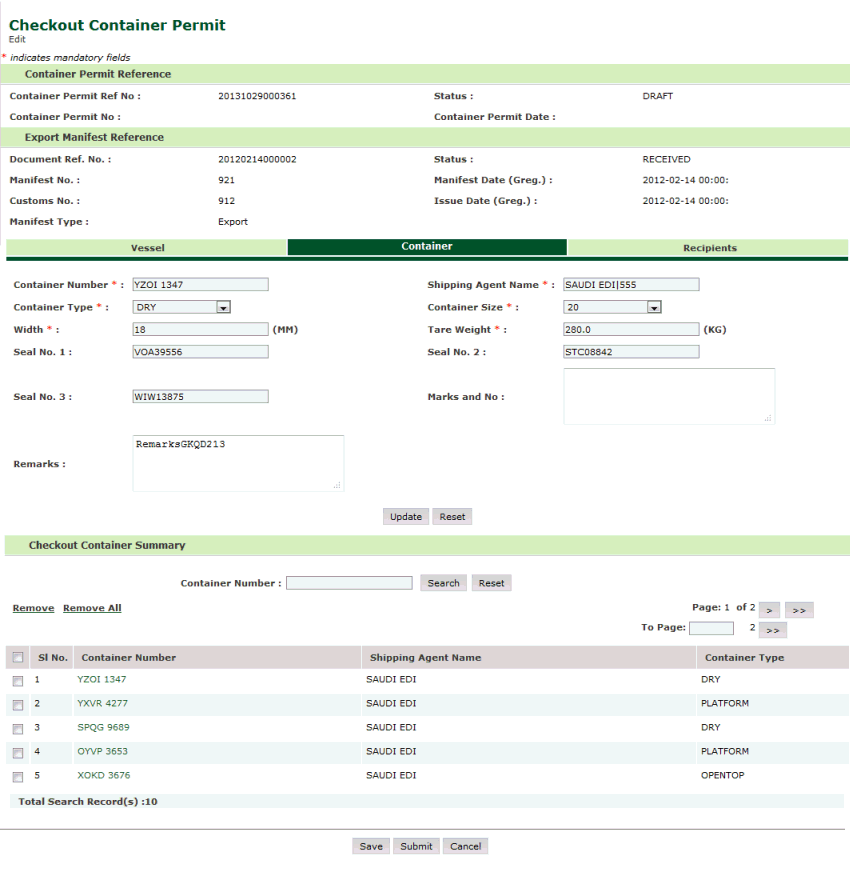
Task: Click the Remove All link
Action: (x=92, y=608)
